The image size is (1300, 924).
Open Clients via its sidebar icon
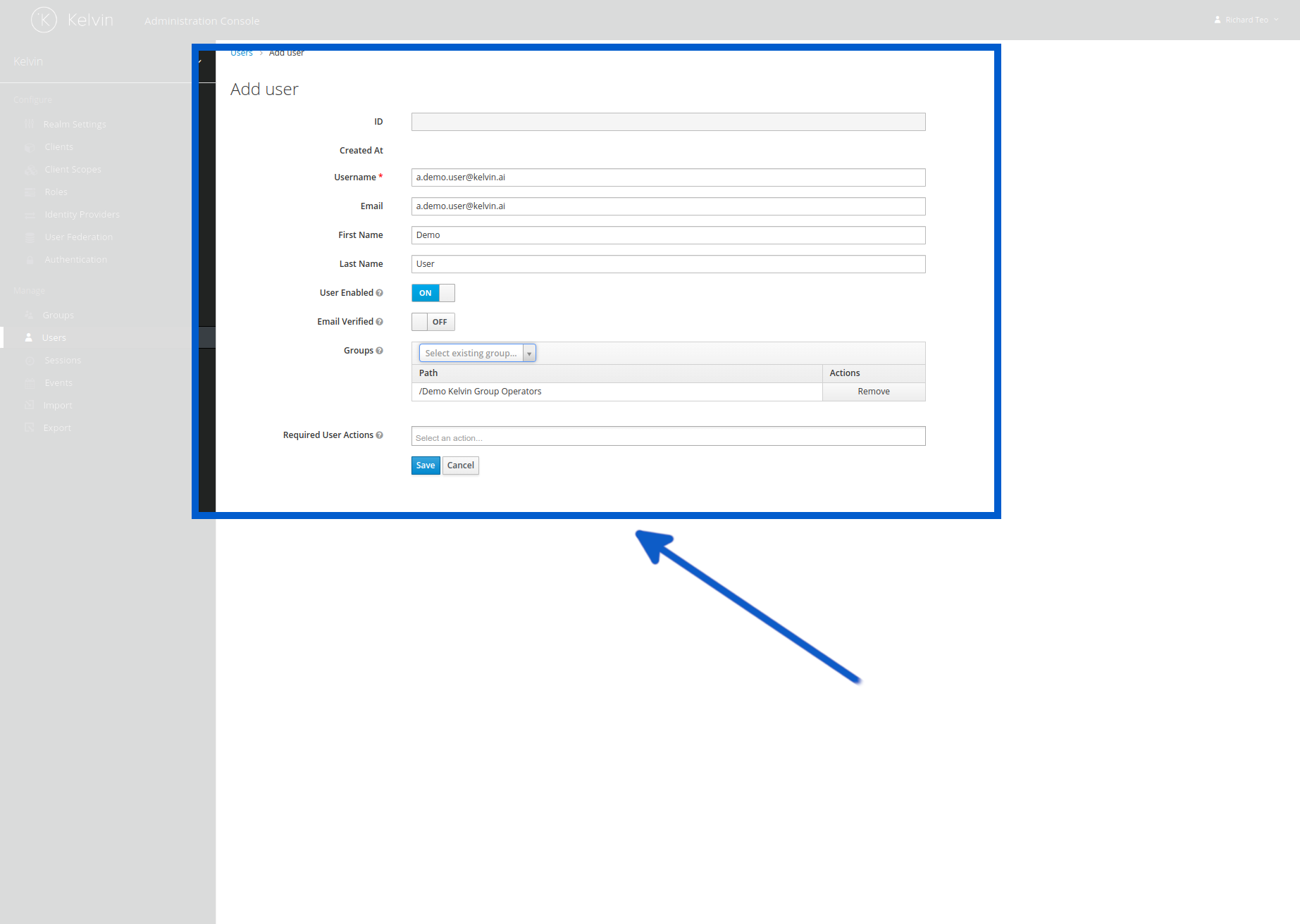(29, 146)
